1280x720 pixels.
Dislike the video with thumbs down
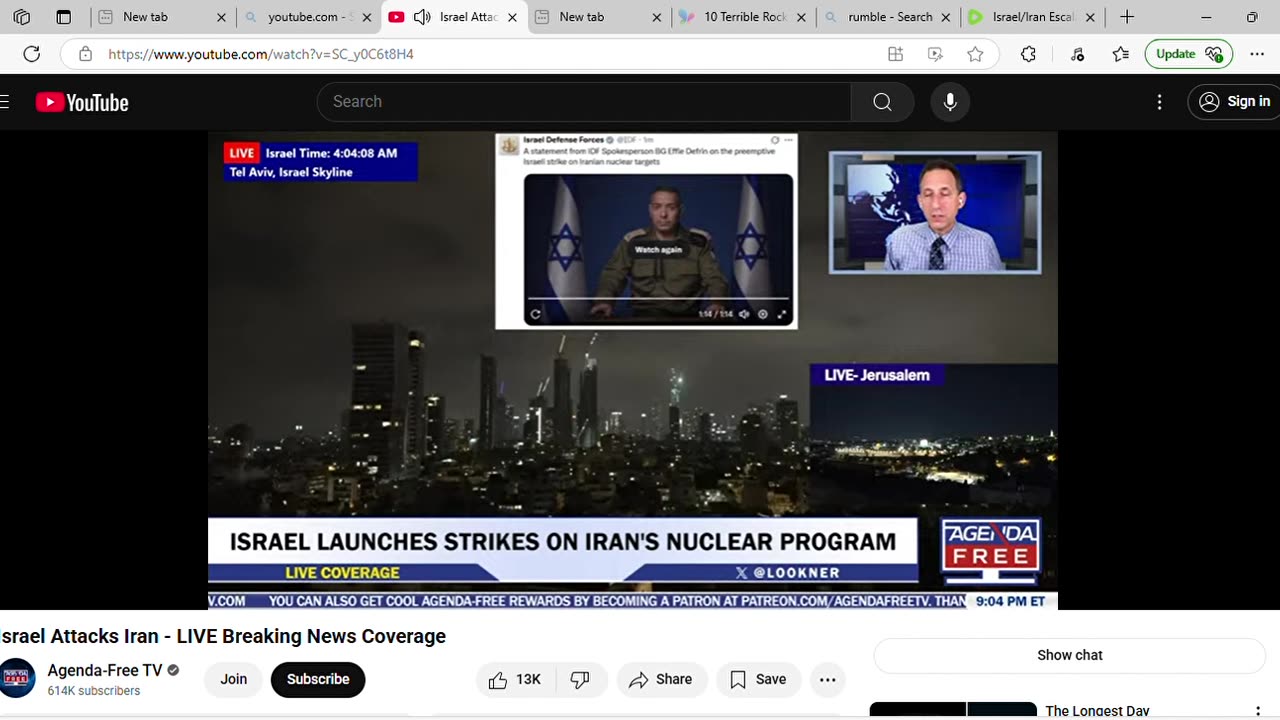pyautogui.click(x=580, y=680)
